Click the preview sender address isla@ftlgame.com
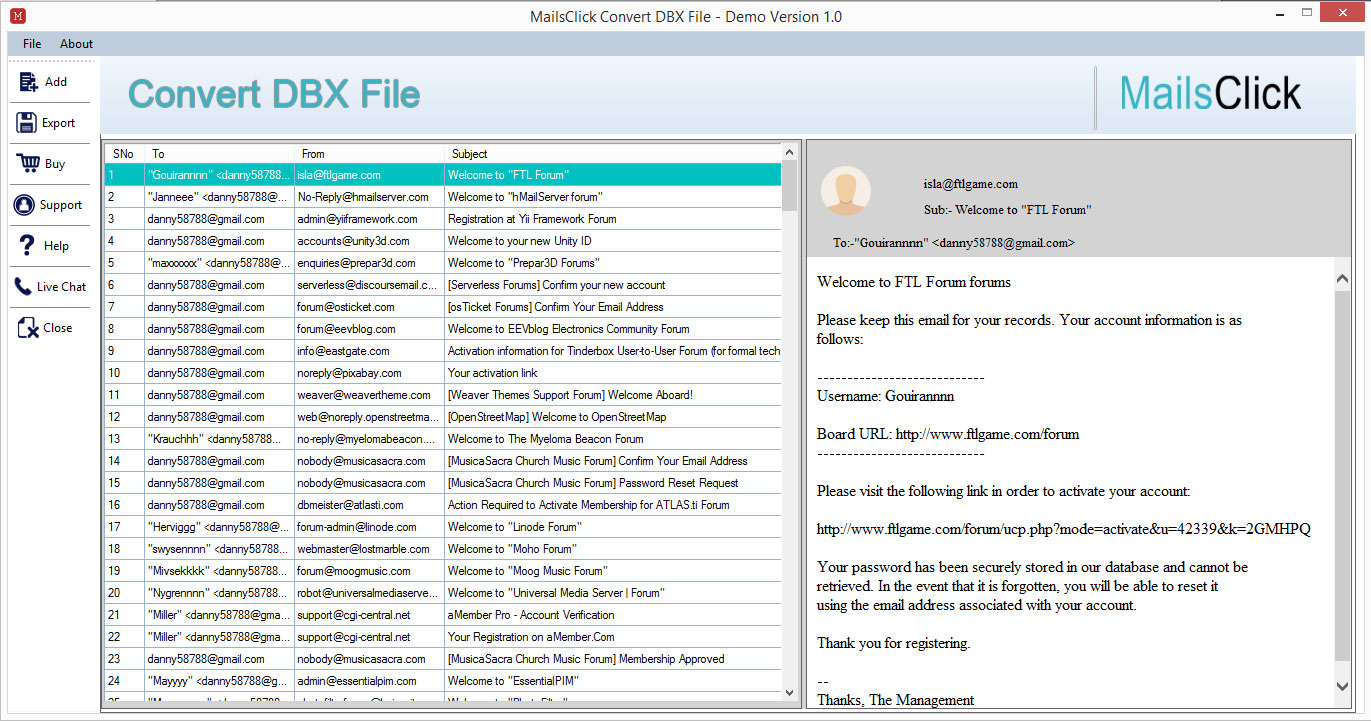The height and width of the screenshot is (721, 1371). [970, 184]
